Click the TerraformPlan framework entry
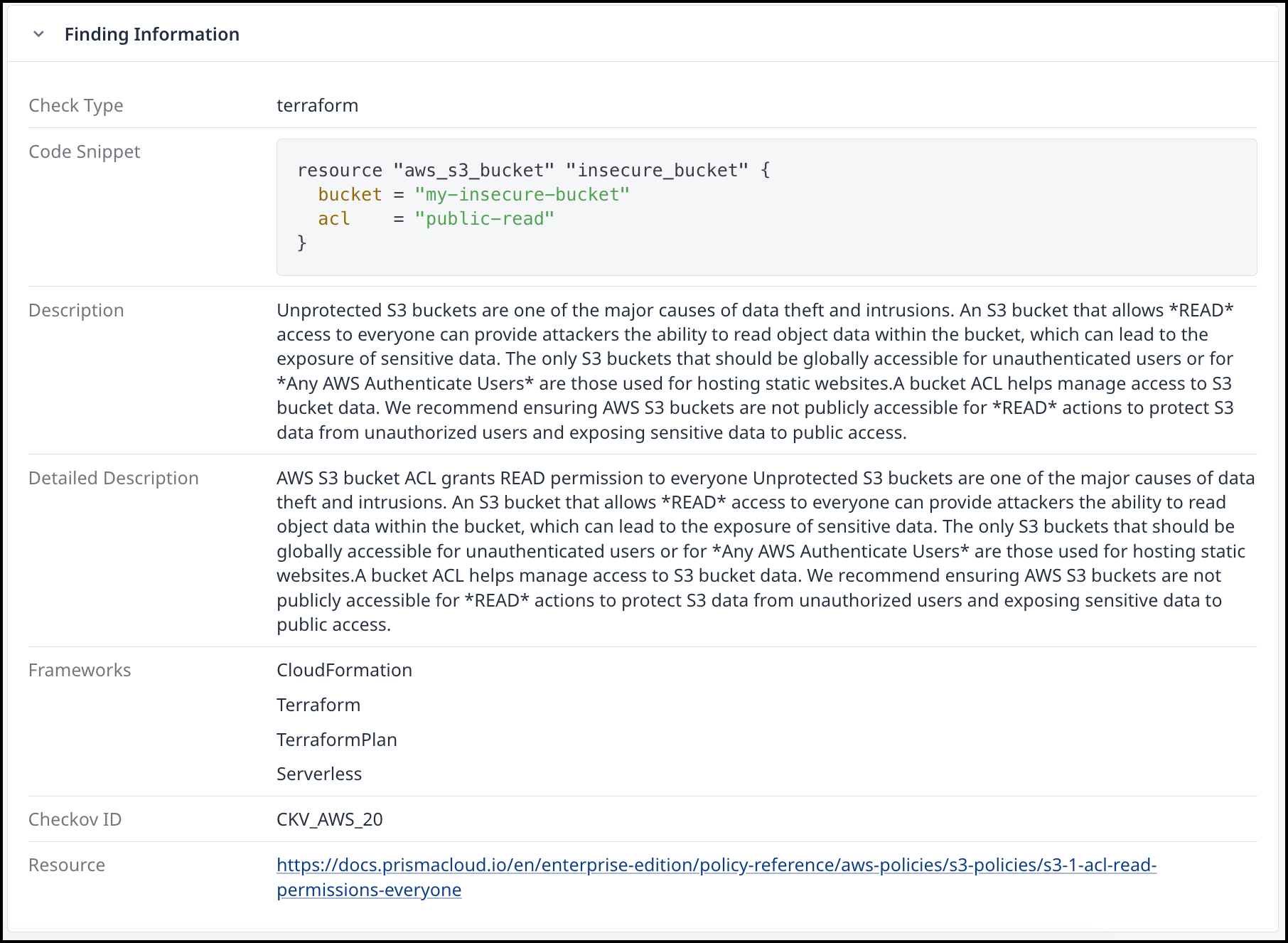 point(337,740)
